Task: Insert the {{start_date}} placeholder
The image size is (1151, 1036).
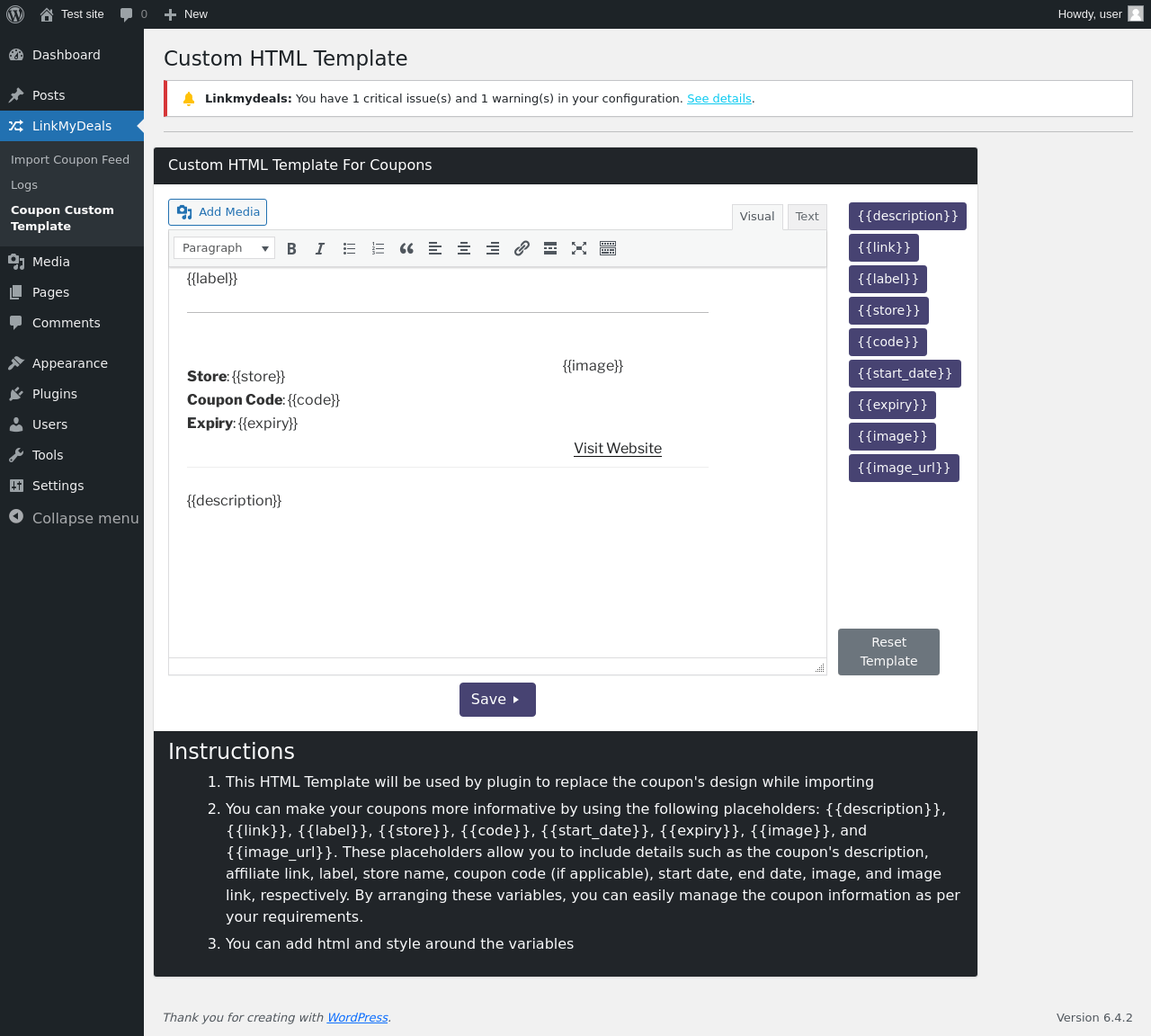Action: pos(905,373)
